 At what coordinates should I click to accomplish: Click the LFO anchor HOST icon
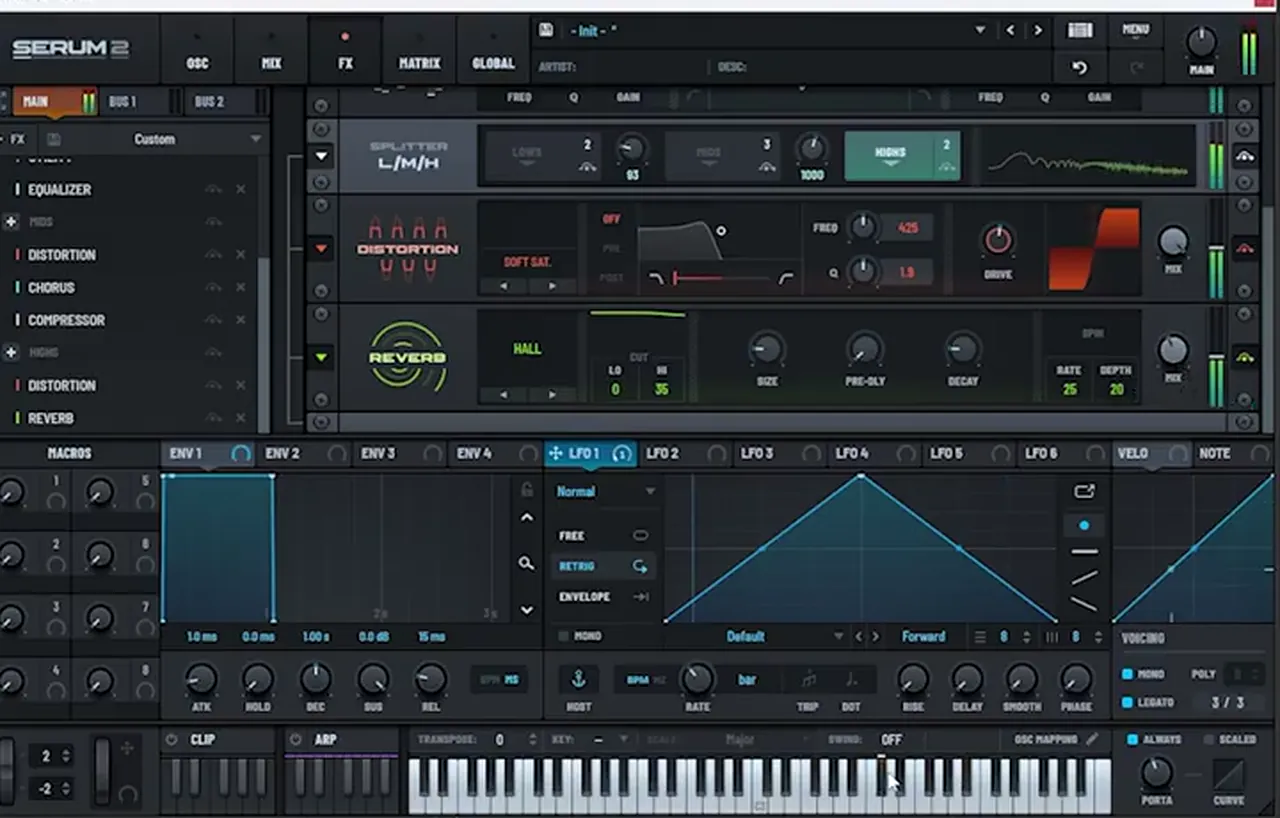coord(578,679)
